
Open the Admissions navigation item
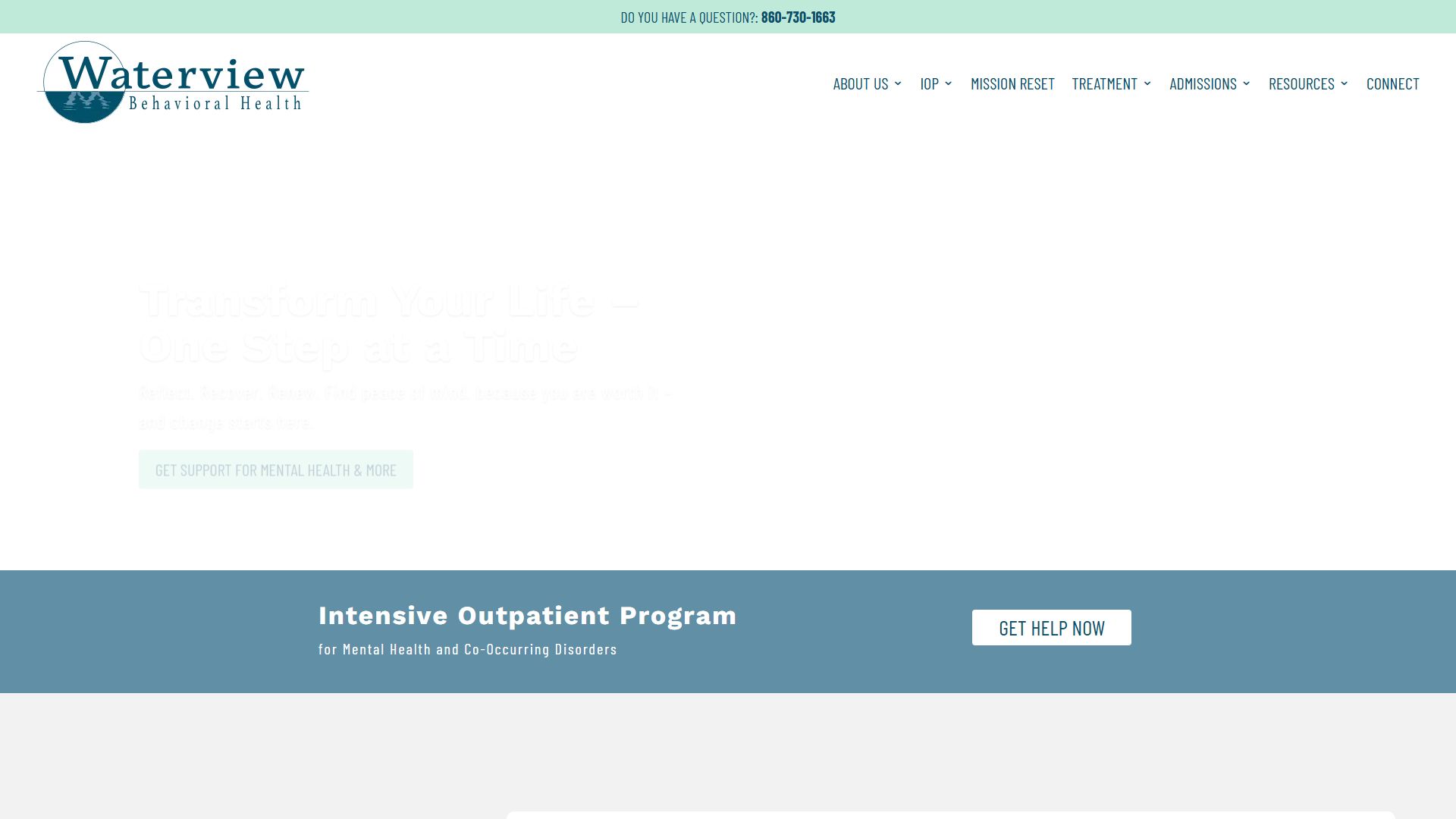(1203, 83)
